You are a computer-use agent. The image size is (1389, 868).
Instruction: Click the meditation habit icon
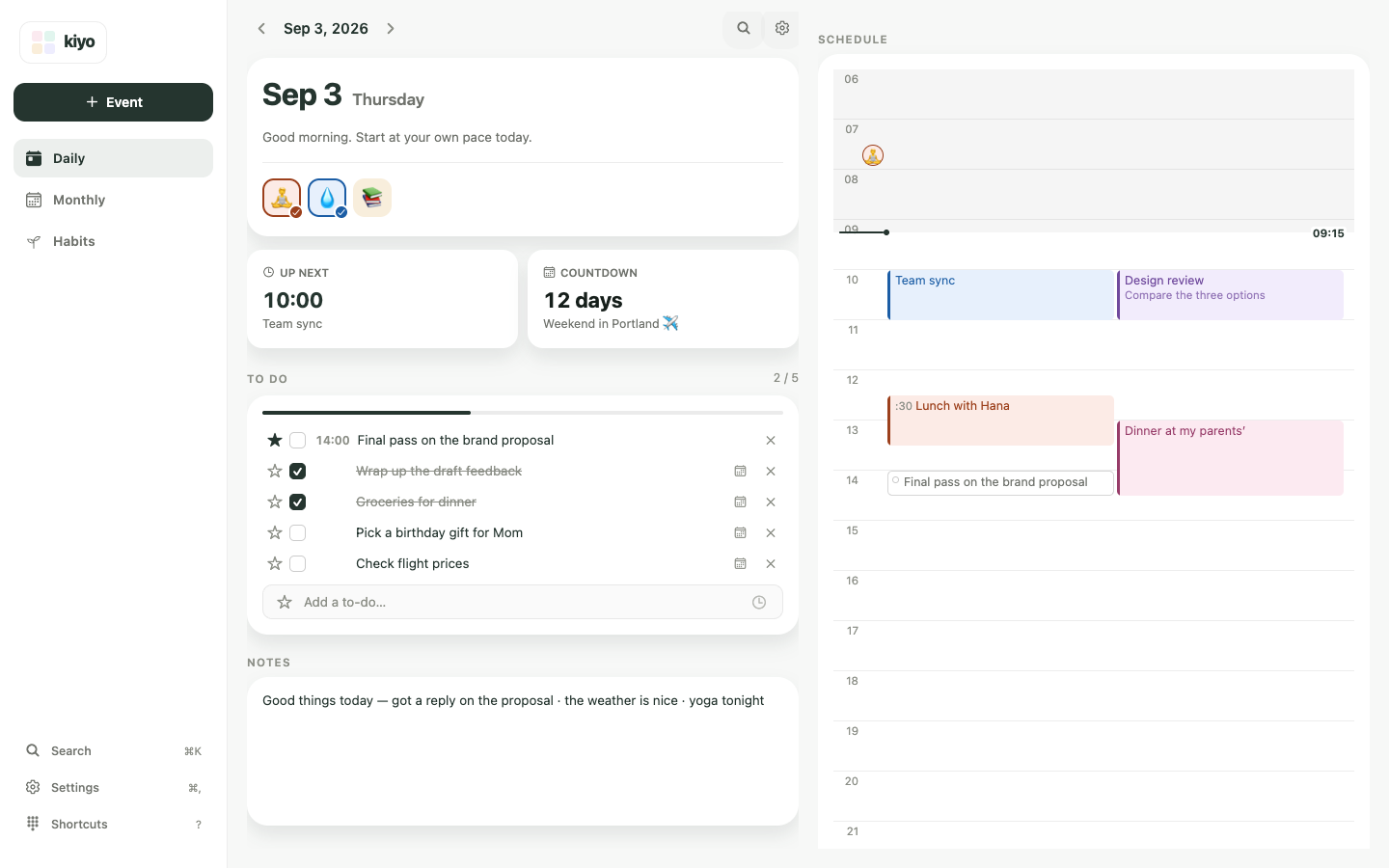point(282,198)
